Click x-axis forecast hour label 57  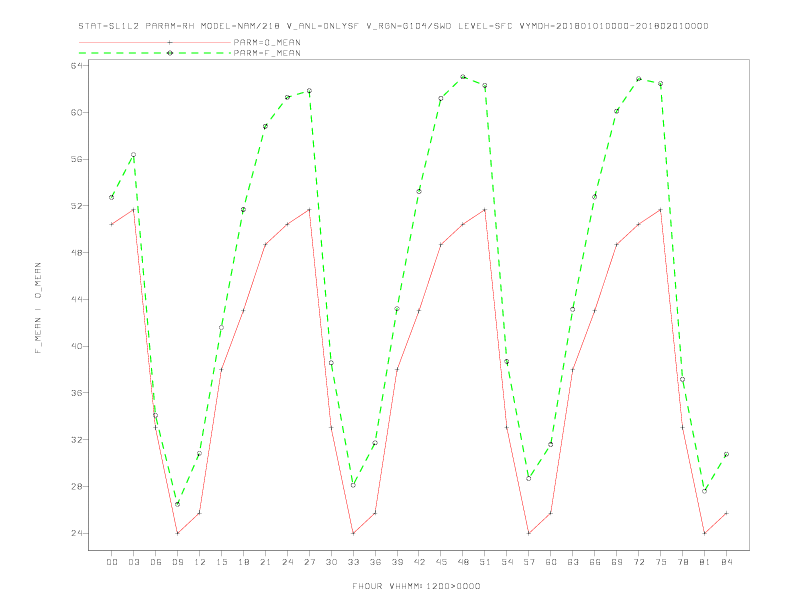529,562
